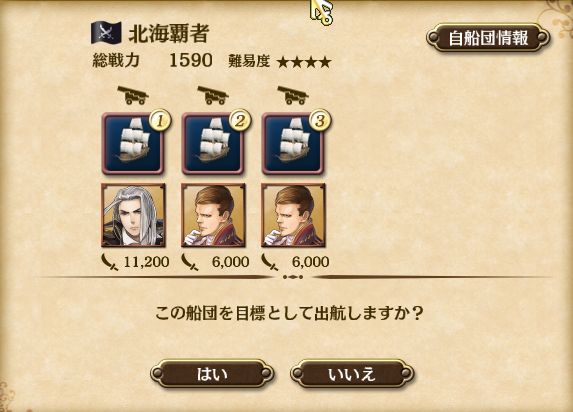Viewport: 573px width, 412px height.
Task: Select the second ship icon numbered 2
Action: click(213, 143)
